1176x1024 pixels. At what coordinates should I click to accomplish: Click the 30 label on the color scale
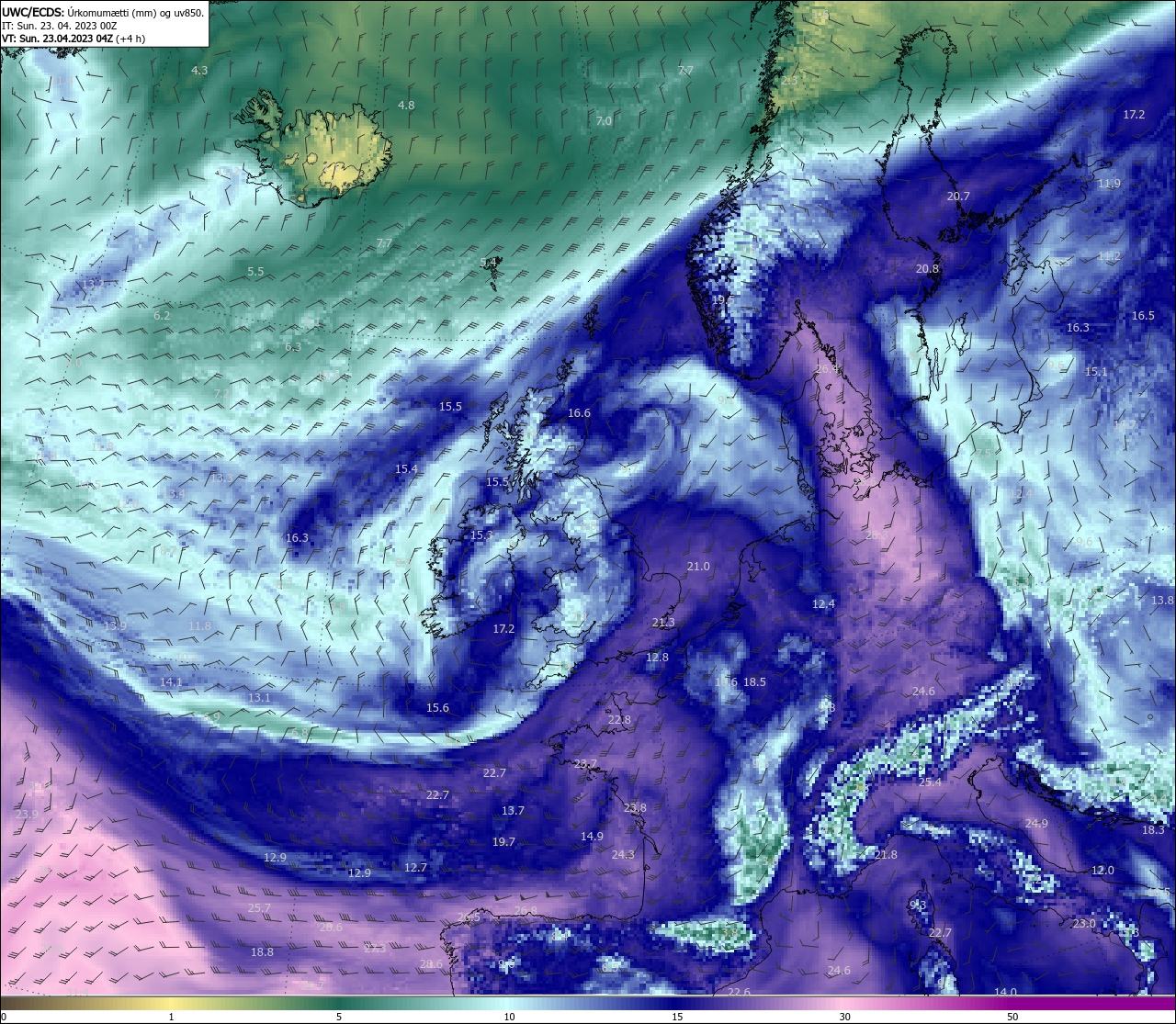(844, 1017)
